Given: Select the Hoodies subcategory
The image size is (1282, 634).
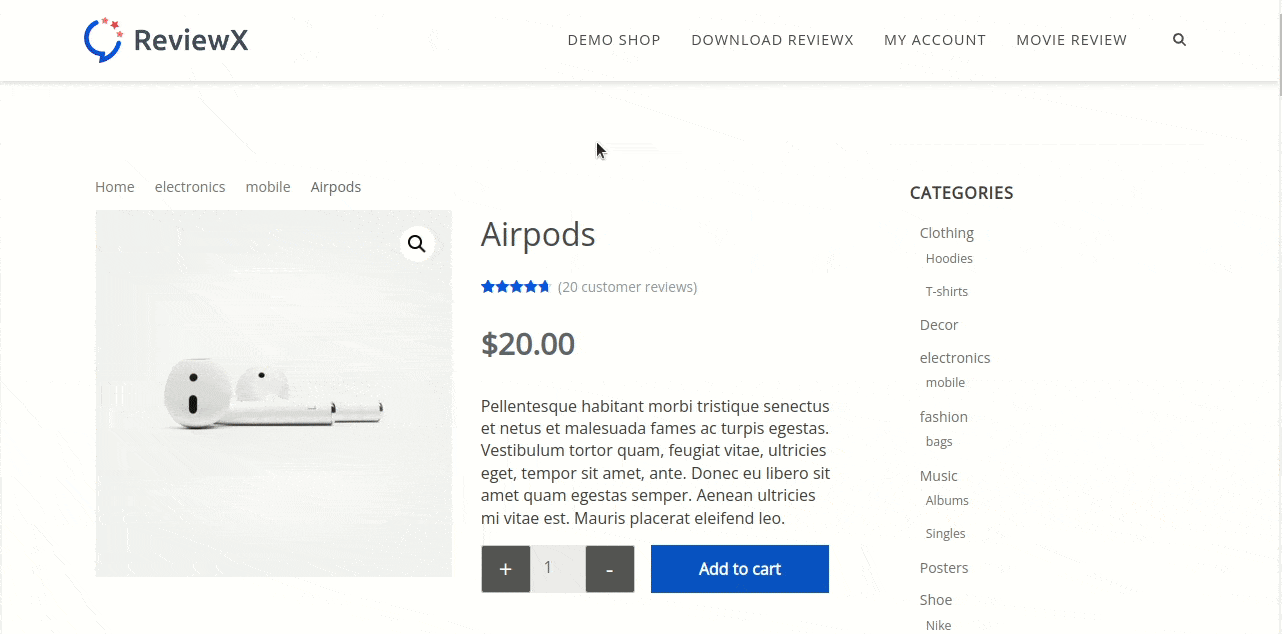Looking at the screenshot, I should 949,259.
